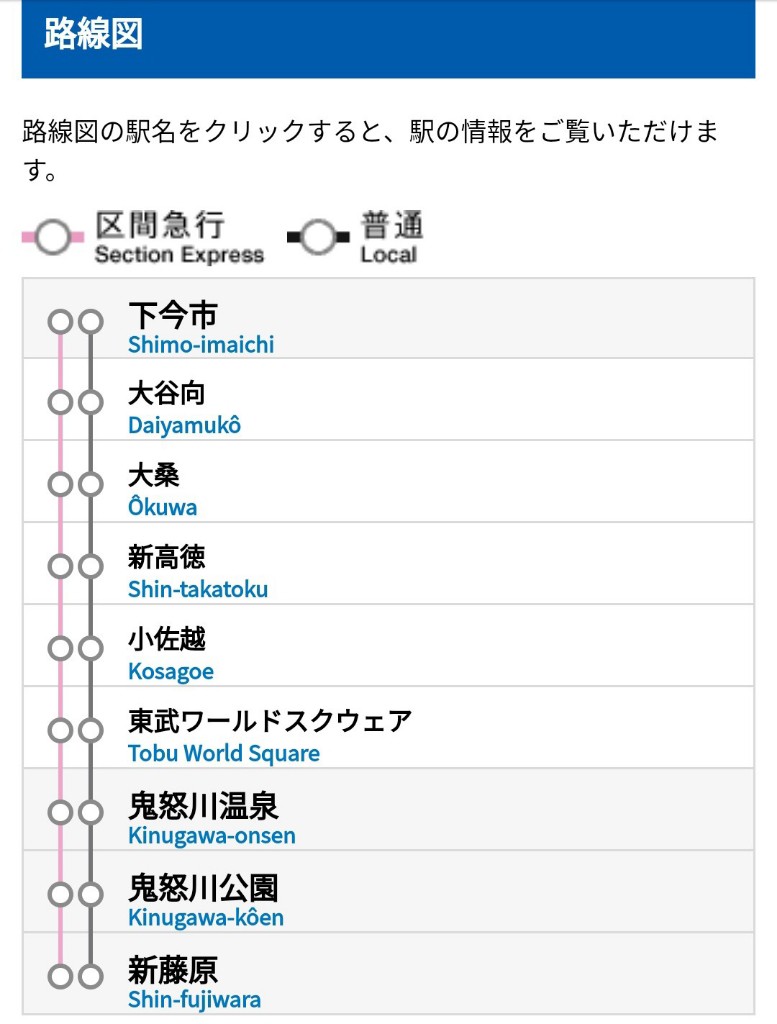The image size is (777, 1024).
Task: Go to Tobu World Square station
Action: [270, 736]
